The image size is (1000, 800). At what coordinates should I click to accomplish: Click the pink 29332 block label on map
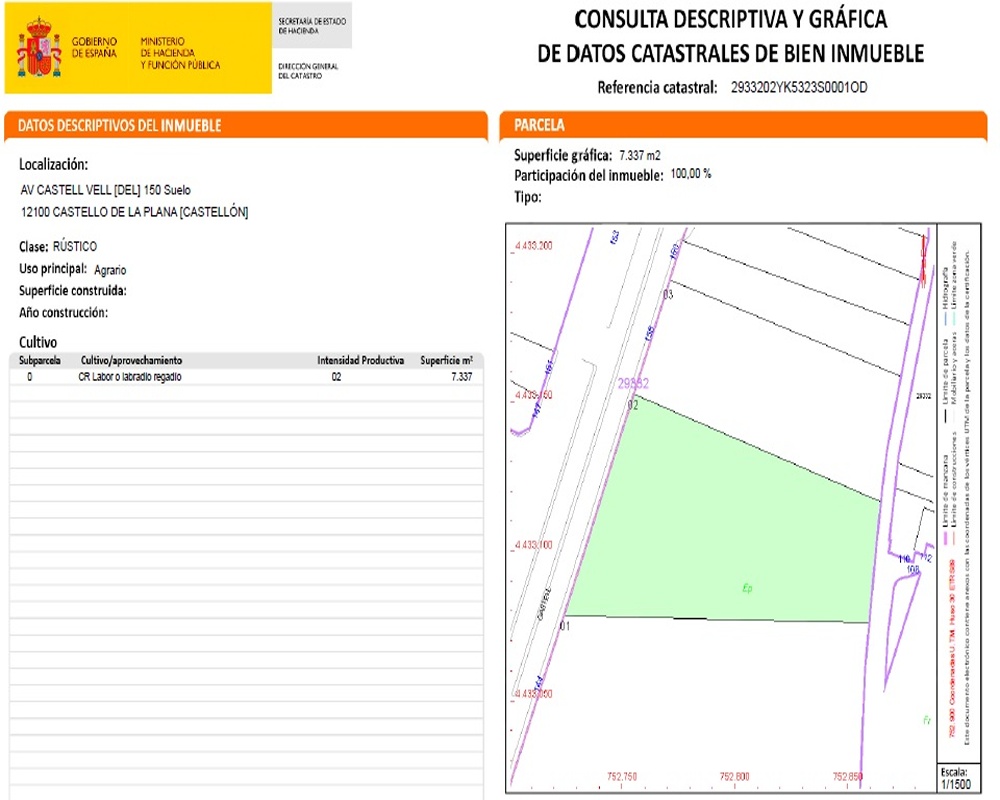pyautogui.click(x=634, y=383)
